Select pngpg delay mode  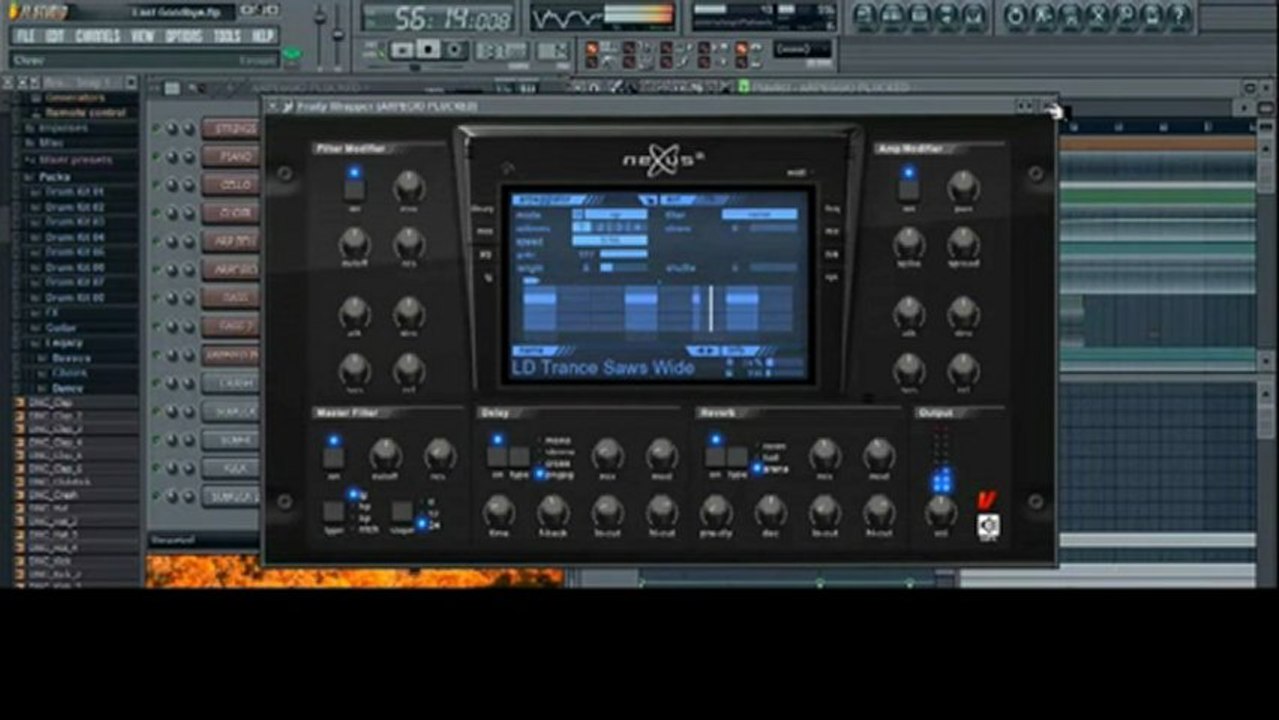(555, 474)
